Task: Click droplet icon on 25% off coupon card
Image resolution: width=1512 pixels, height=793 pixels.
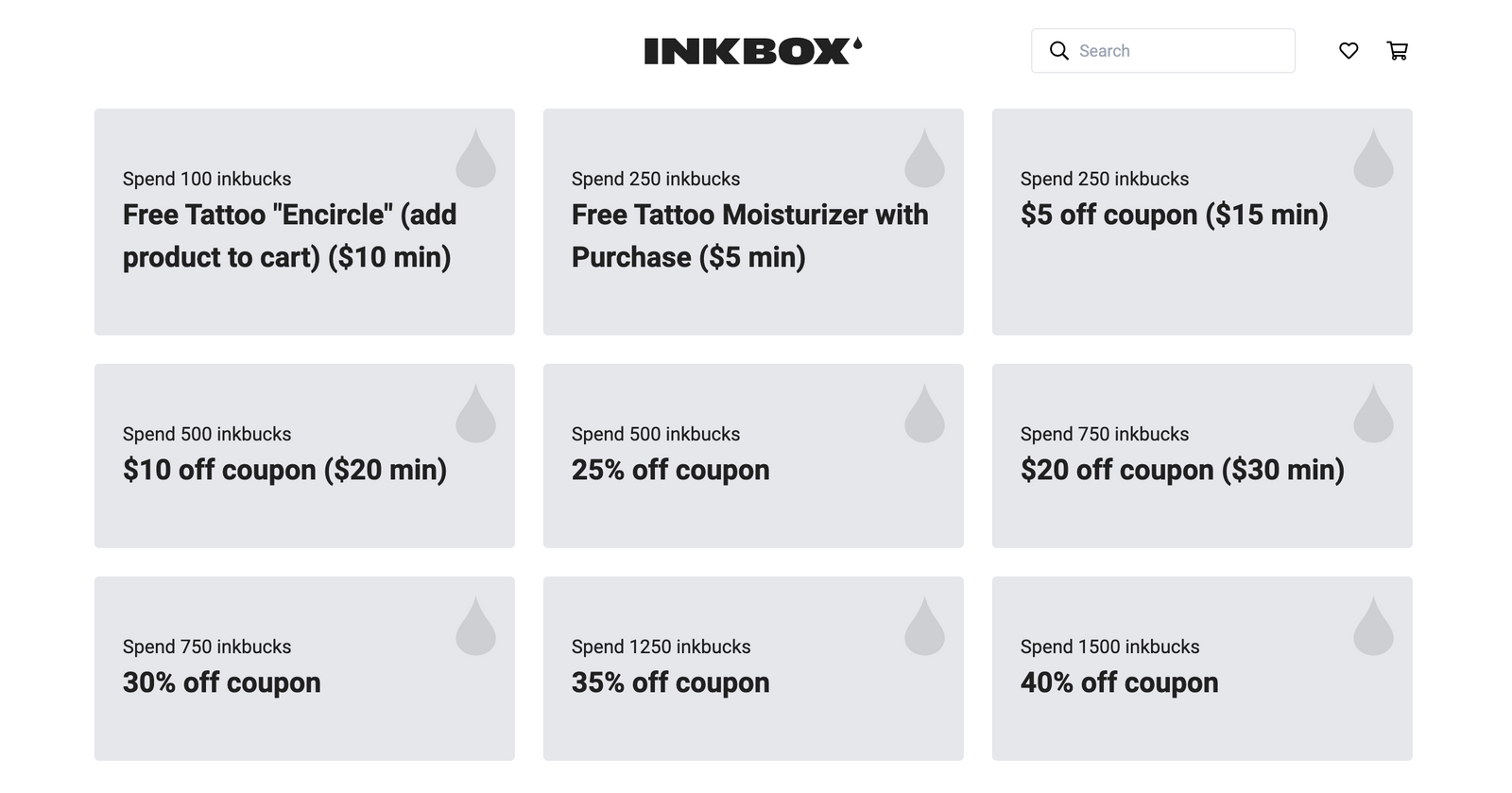Action: (x=924, y=414)
